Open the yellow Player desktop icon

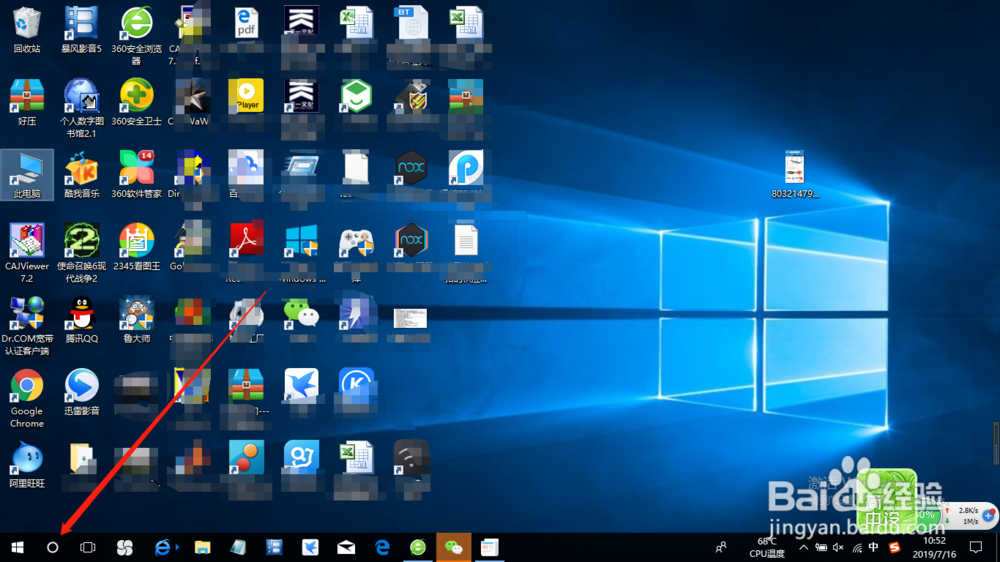coord(246,96)
